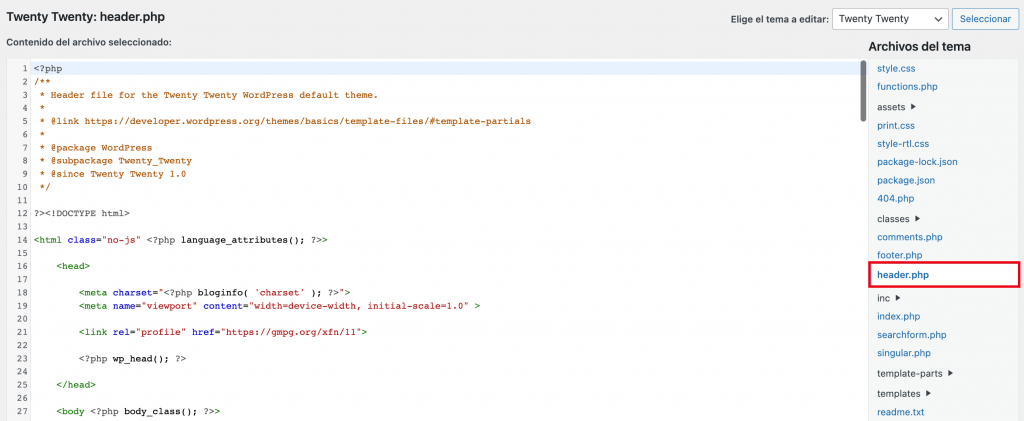1024x421 pixels.
Task: Open footer.php file
Action: 899,256
